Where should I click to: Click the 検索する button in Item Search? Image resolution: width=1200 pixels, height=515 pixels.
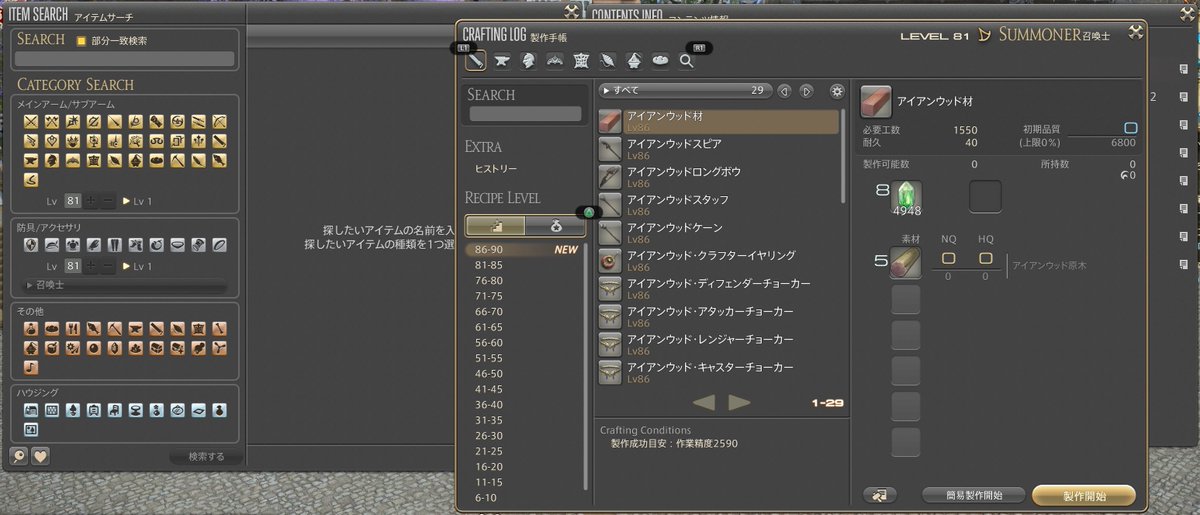tap(204, 457)
